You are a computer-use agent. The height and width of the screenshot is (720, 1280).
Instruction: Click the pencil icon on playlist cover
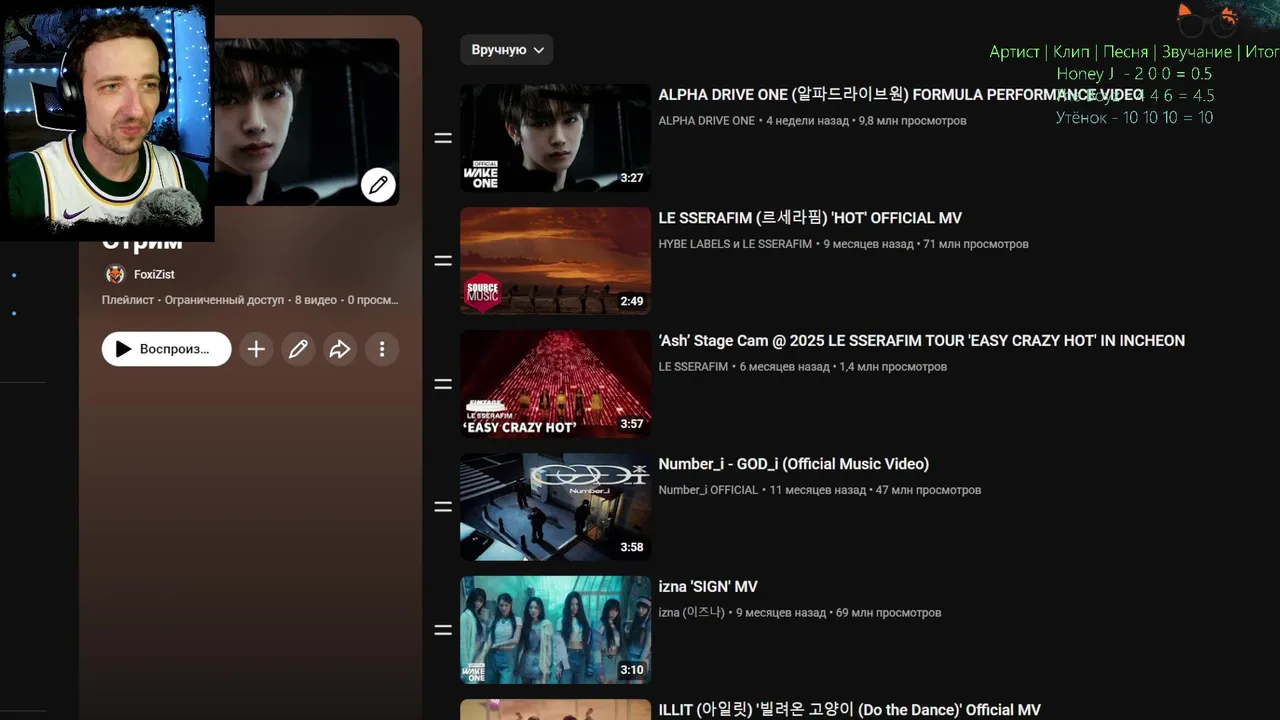click(x=378, y=185)
